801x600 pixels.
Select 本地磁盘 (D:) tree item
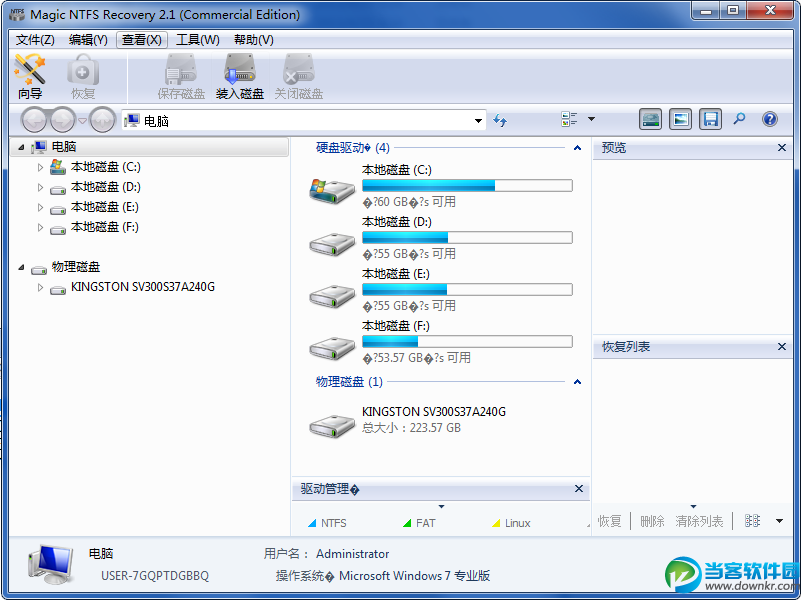click(x=105, y=187)
